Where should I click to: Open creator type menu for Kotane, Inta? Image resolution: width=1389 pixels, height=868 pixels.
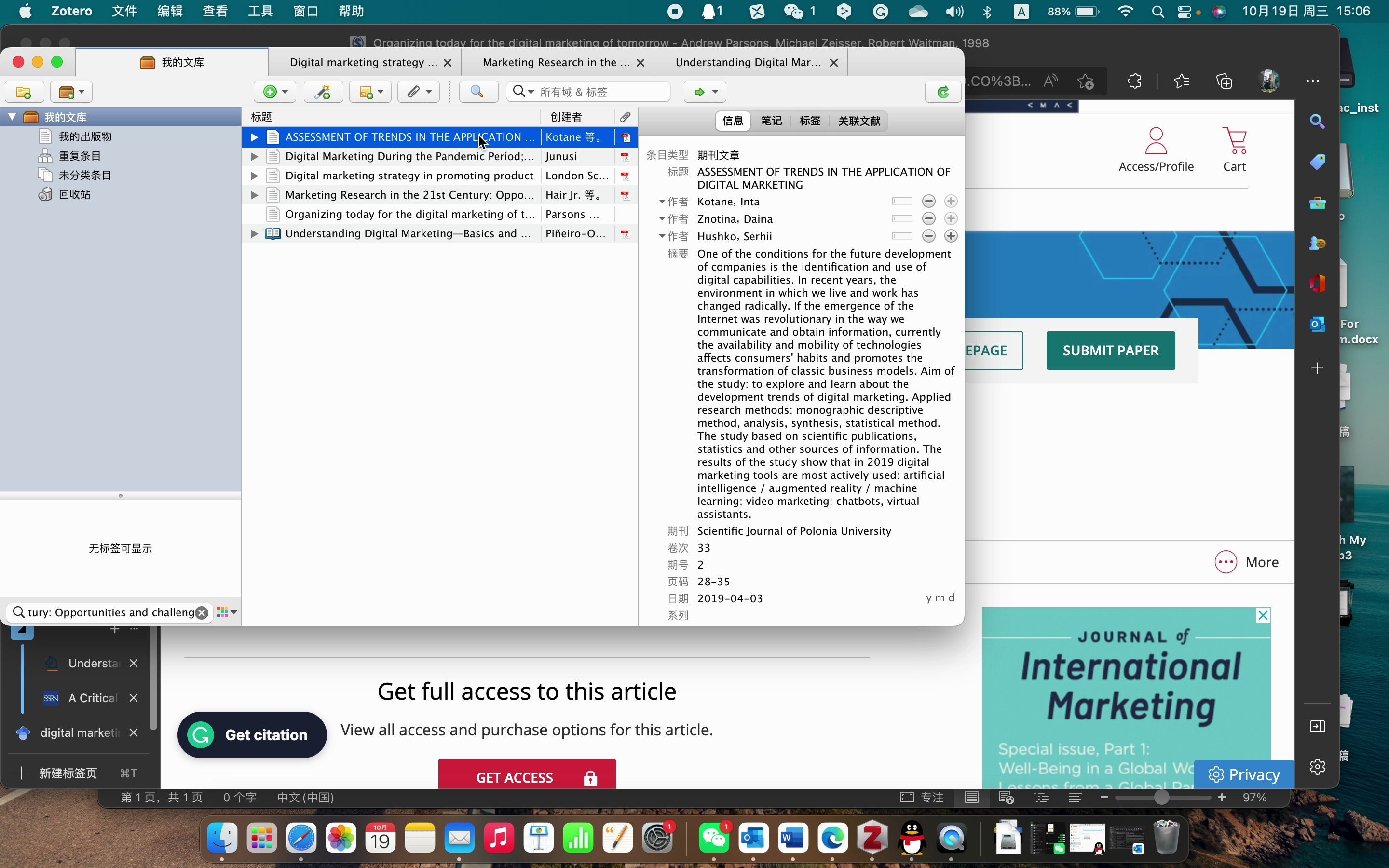click(x=674, y=202)
